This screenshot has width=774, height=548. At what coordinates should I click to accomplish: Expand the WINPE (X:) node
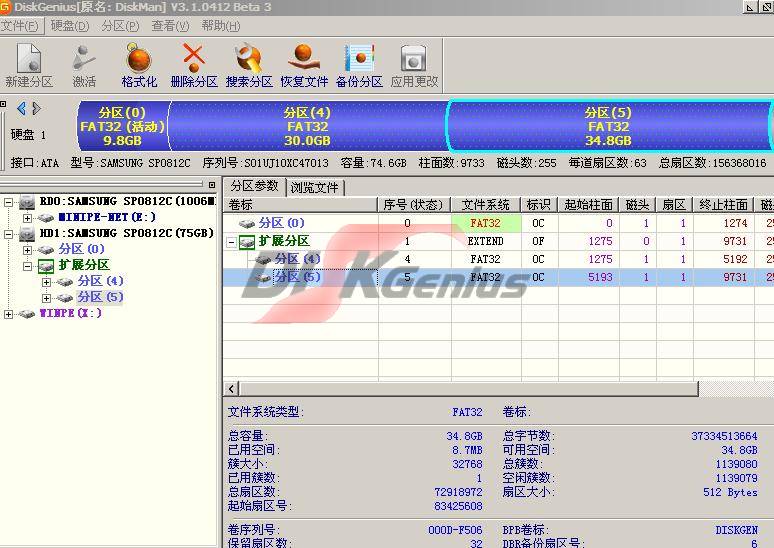(x=8, y=314)
